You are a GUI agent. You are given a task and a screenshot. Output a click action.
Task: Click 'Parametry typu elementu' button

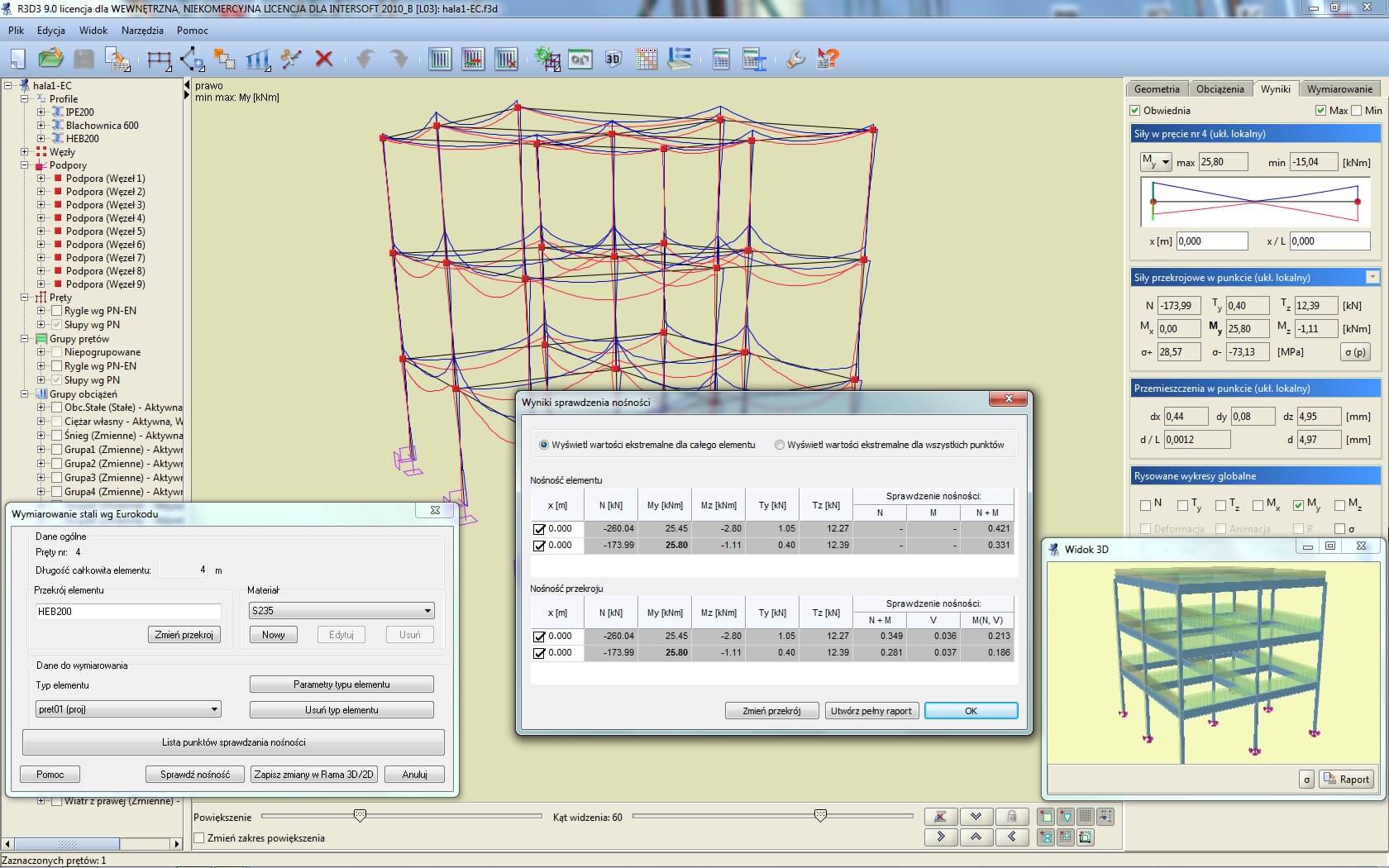pyautogui.click(x=341, y=684)
